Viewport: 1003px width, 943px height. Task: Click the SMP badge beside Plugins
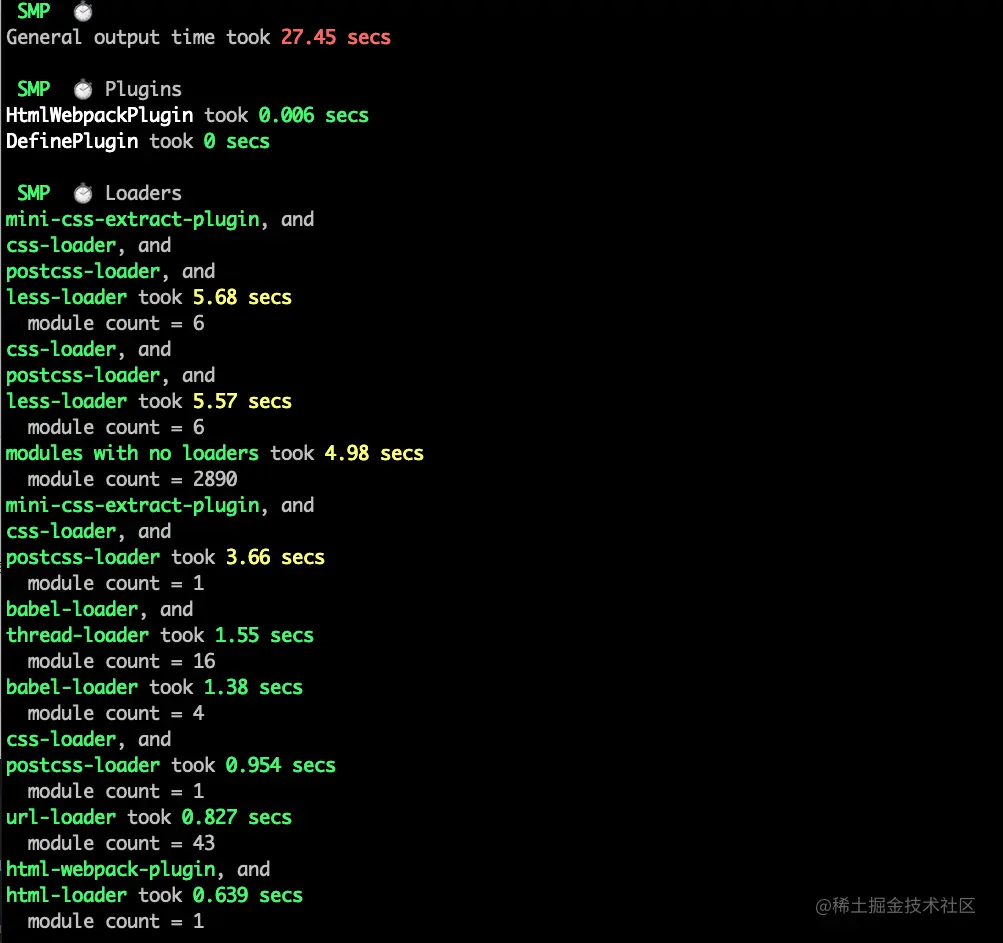(33, 88)
